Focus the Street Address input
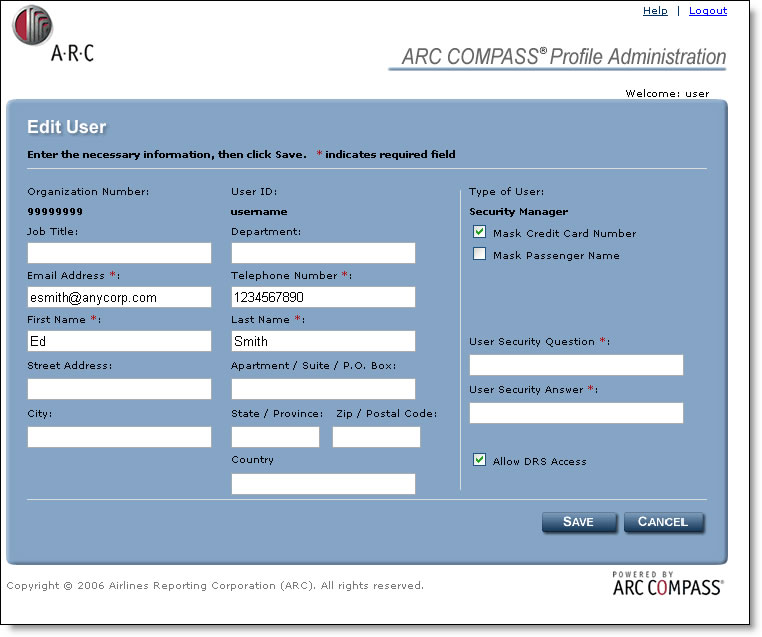This screenshot has width=762, height=637. pos(119,389)
